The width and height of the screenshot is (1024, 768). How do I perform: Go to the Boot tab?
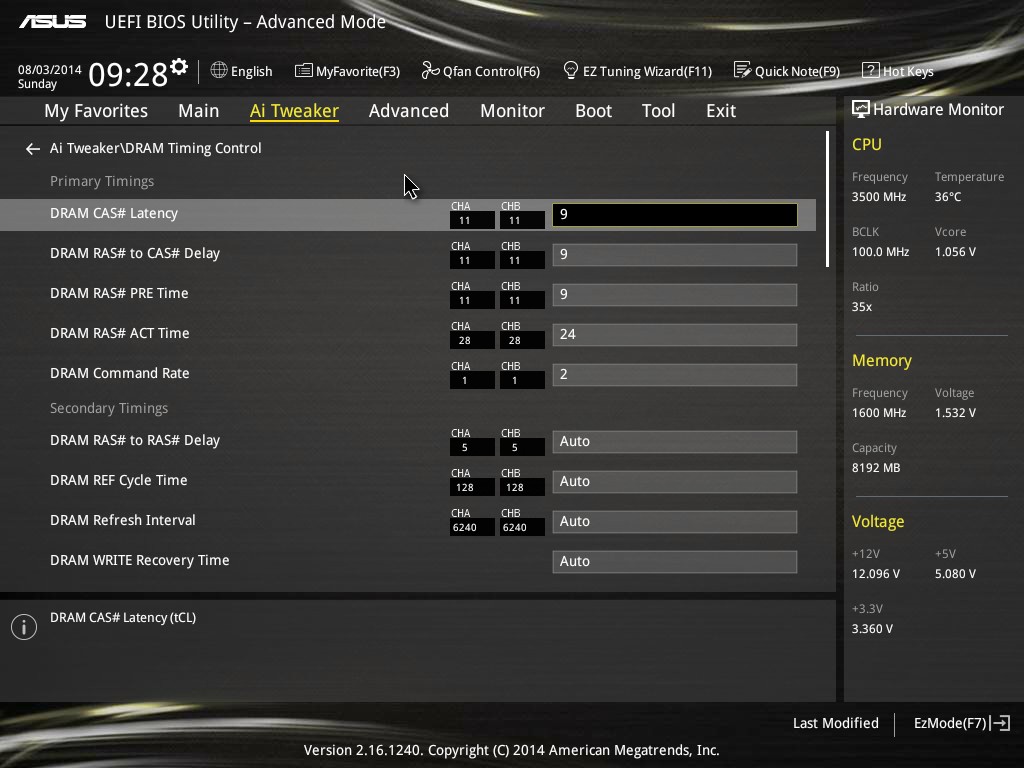click(x=594, y=111)
